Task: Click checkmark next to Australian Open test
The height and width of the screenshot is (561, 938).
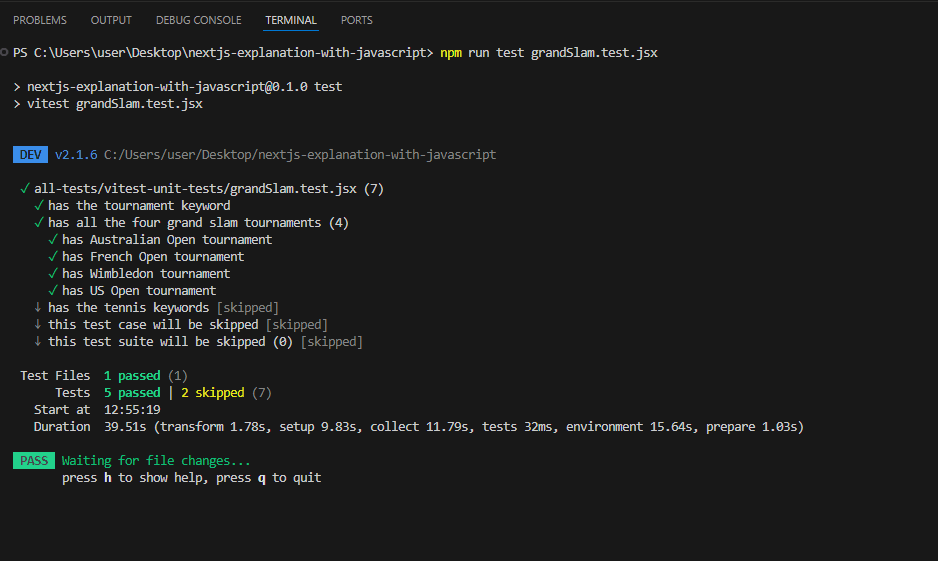Action: point(53,240)
